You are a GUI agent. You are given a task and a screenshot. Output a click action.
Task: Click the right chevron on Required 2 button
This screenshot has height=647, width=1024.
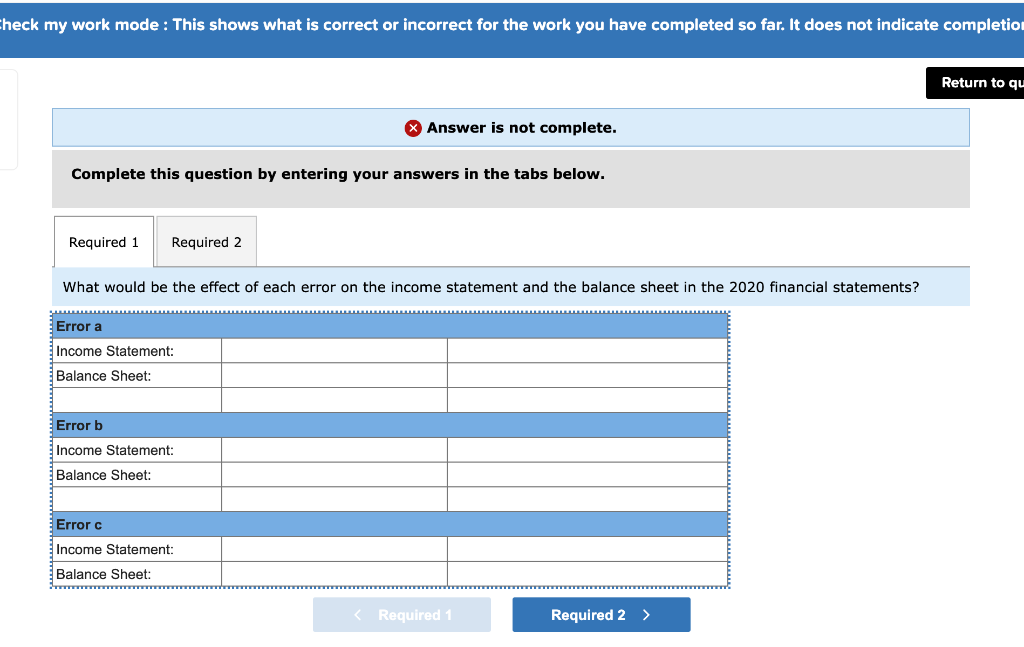point(648,614)
